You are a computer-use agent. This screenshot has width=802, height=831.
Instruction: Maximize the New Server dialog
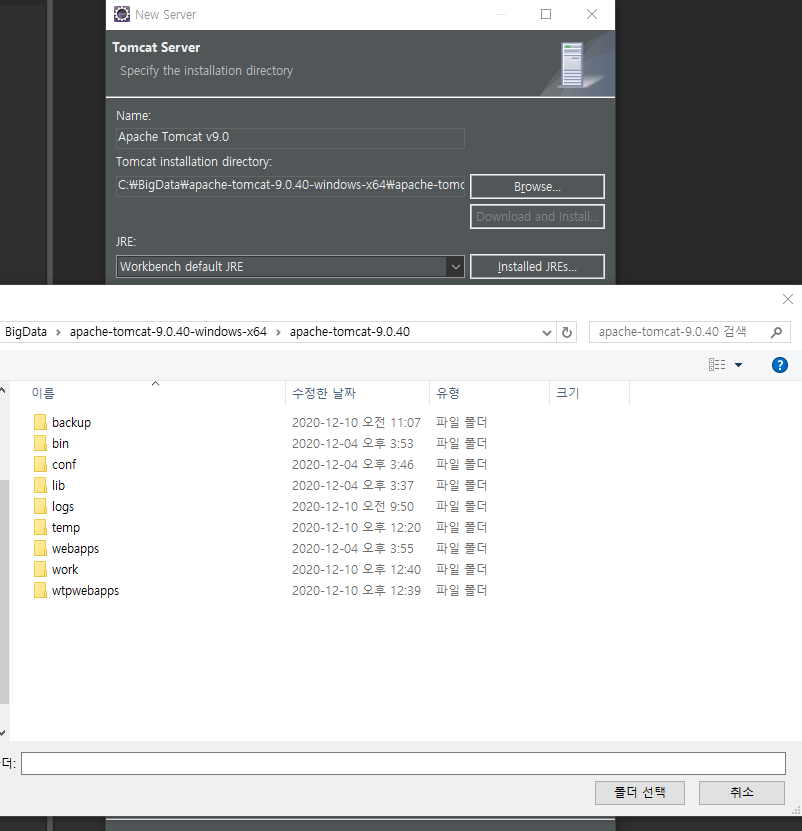pos(545,14)
